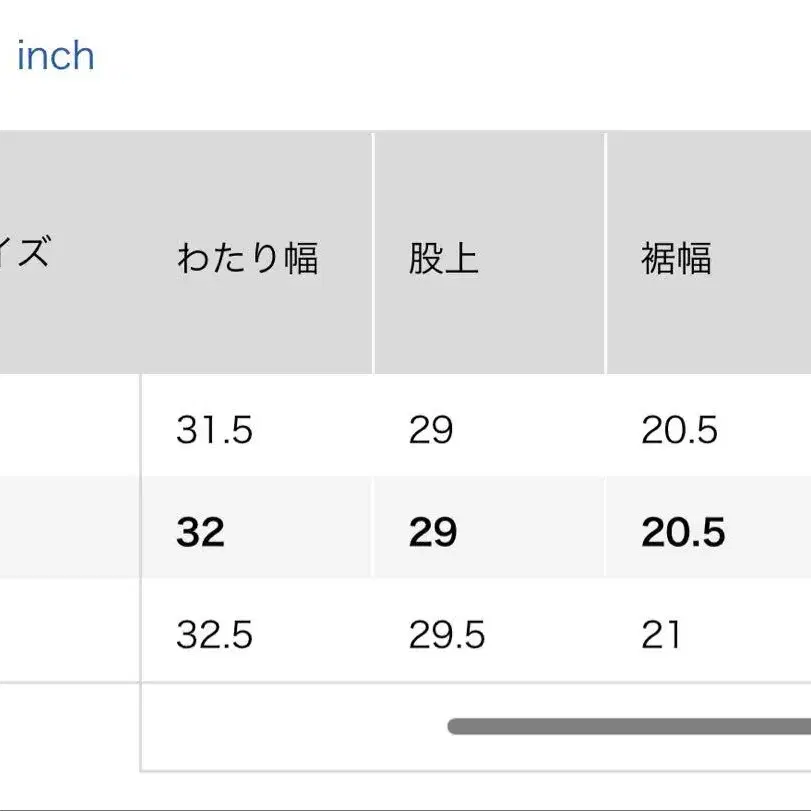Click the 裾幅 column header
Image resolution: width=811 pixels, height=811 pixels.
[x=676, y=258]
